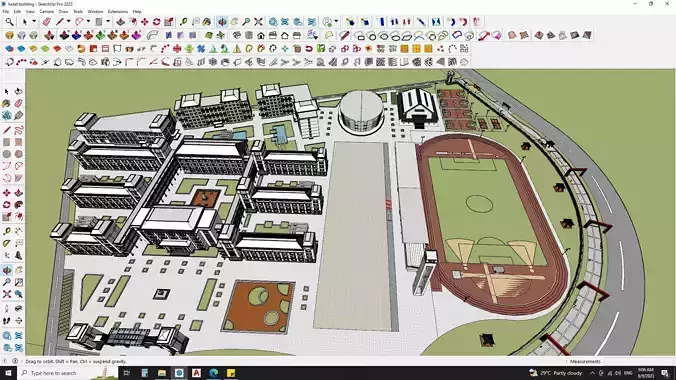Pick the Move tool in top toolbar
Screen dimensions: 676x380
145,22
